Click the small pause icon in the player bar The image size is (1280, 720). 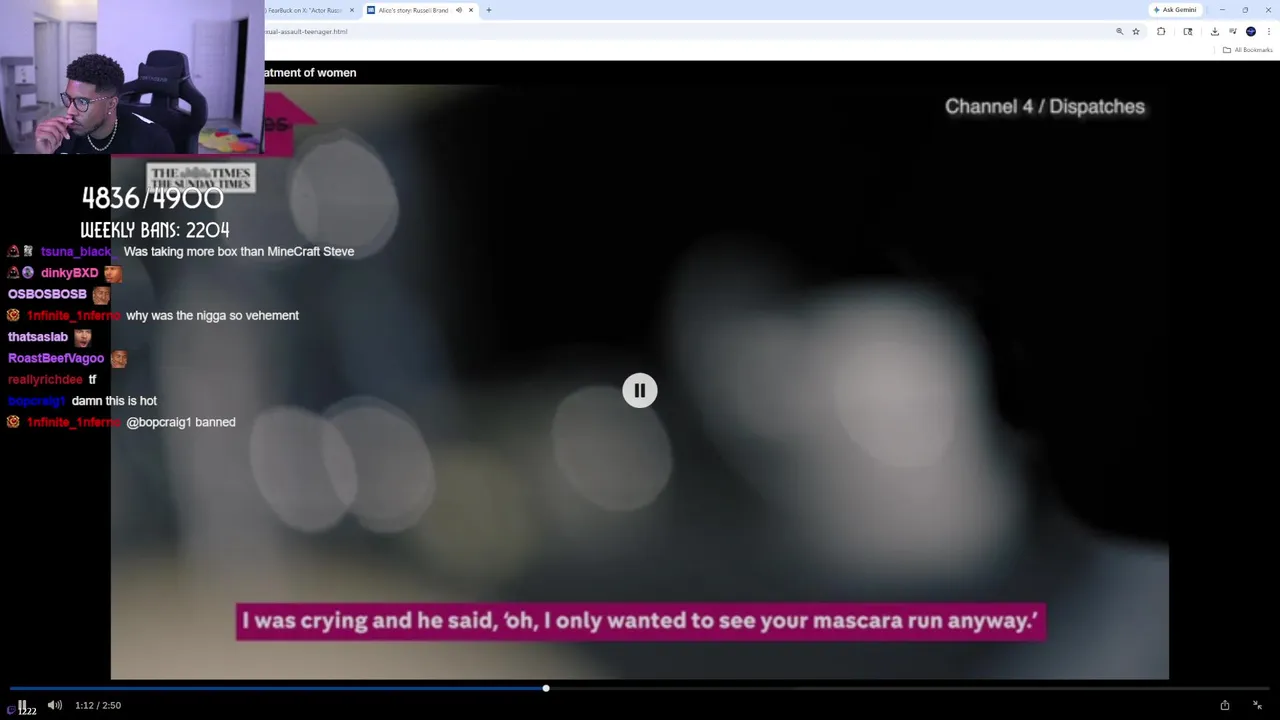pos(22,705)
